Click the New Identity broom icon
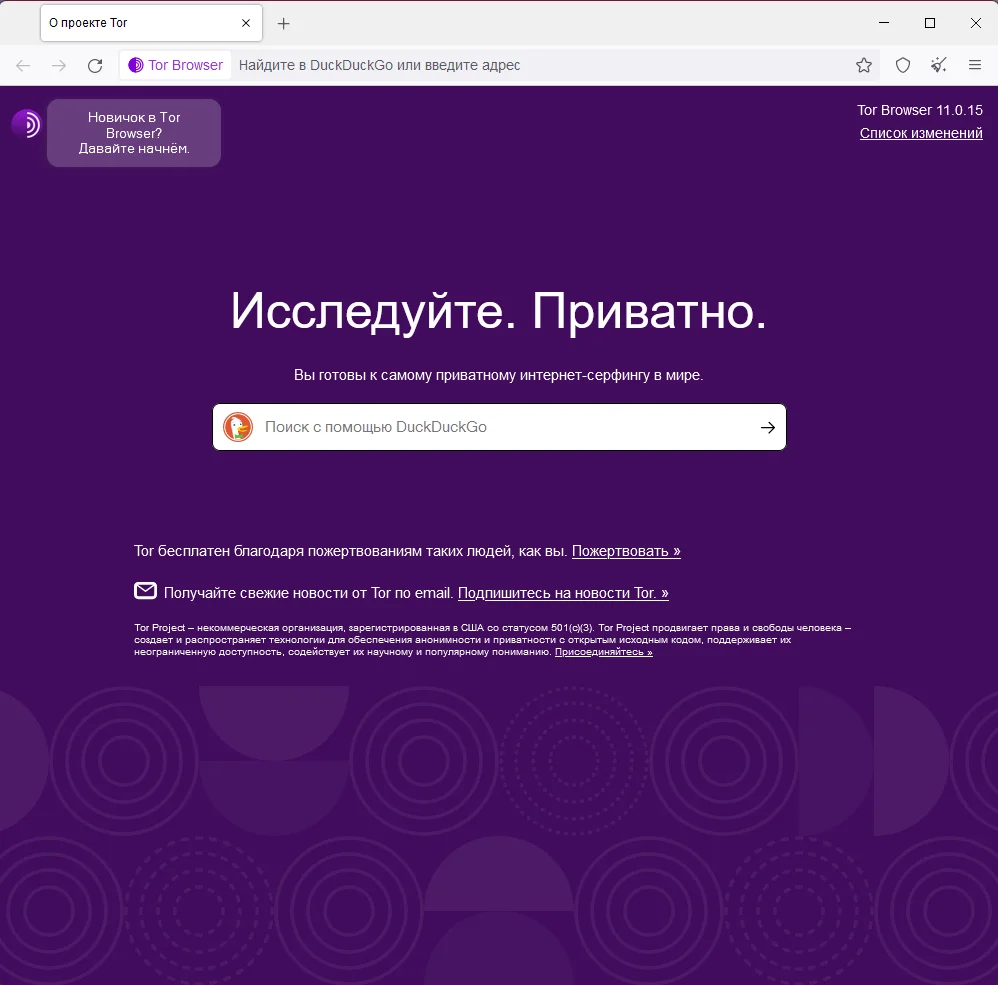The width and height of the screenshot is (998, 985). tap(938, 65)
